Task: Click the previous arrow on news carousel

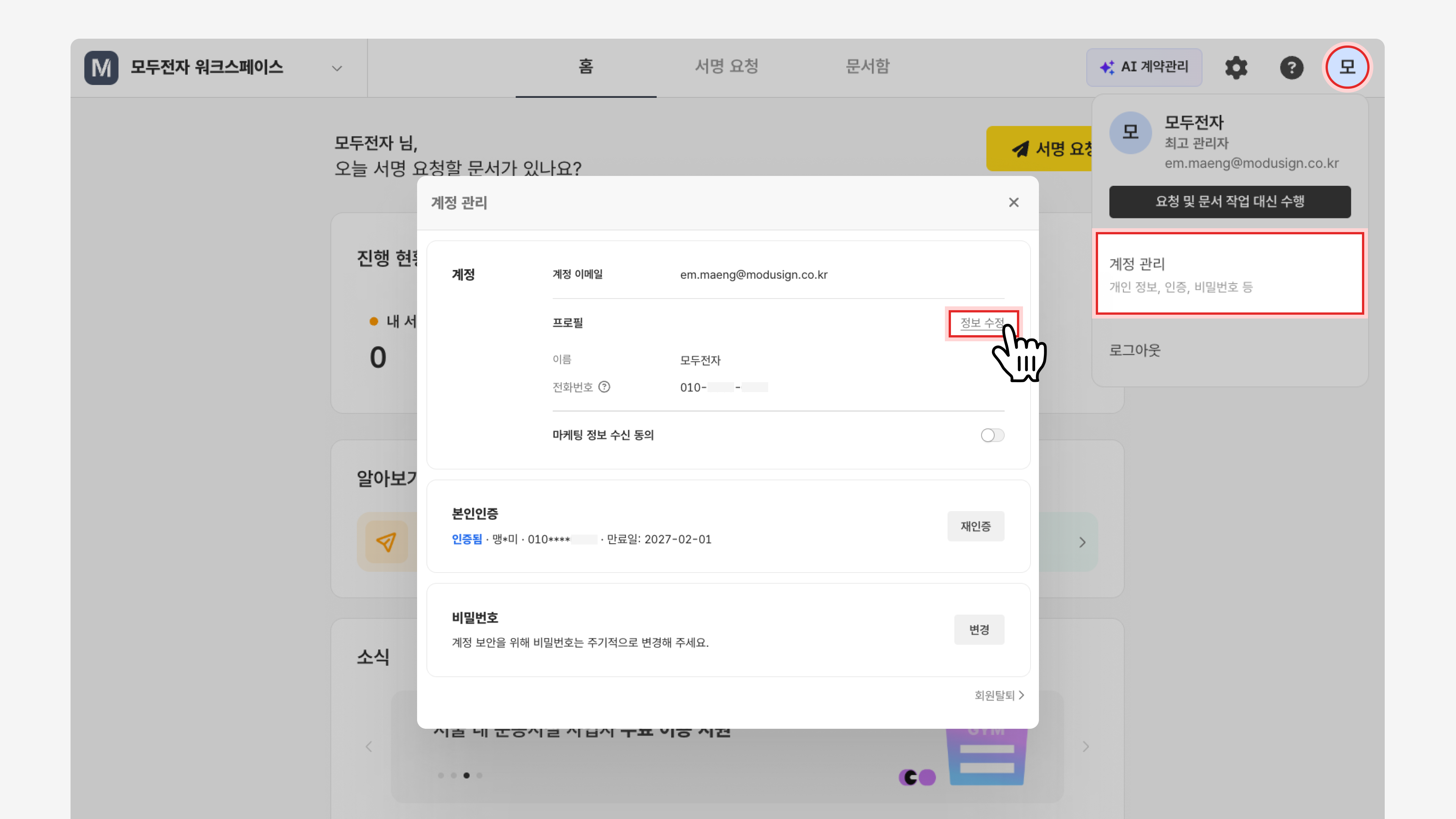Action: pos(369,747)
